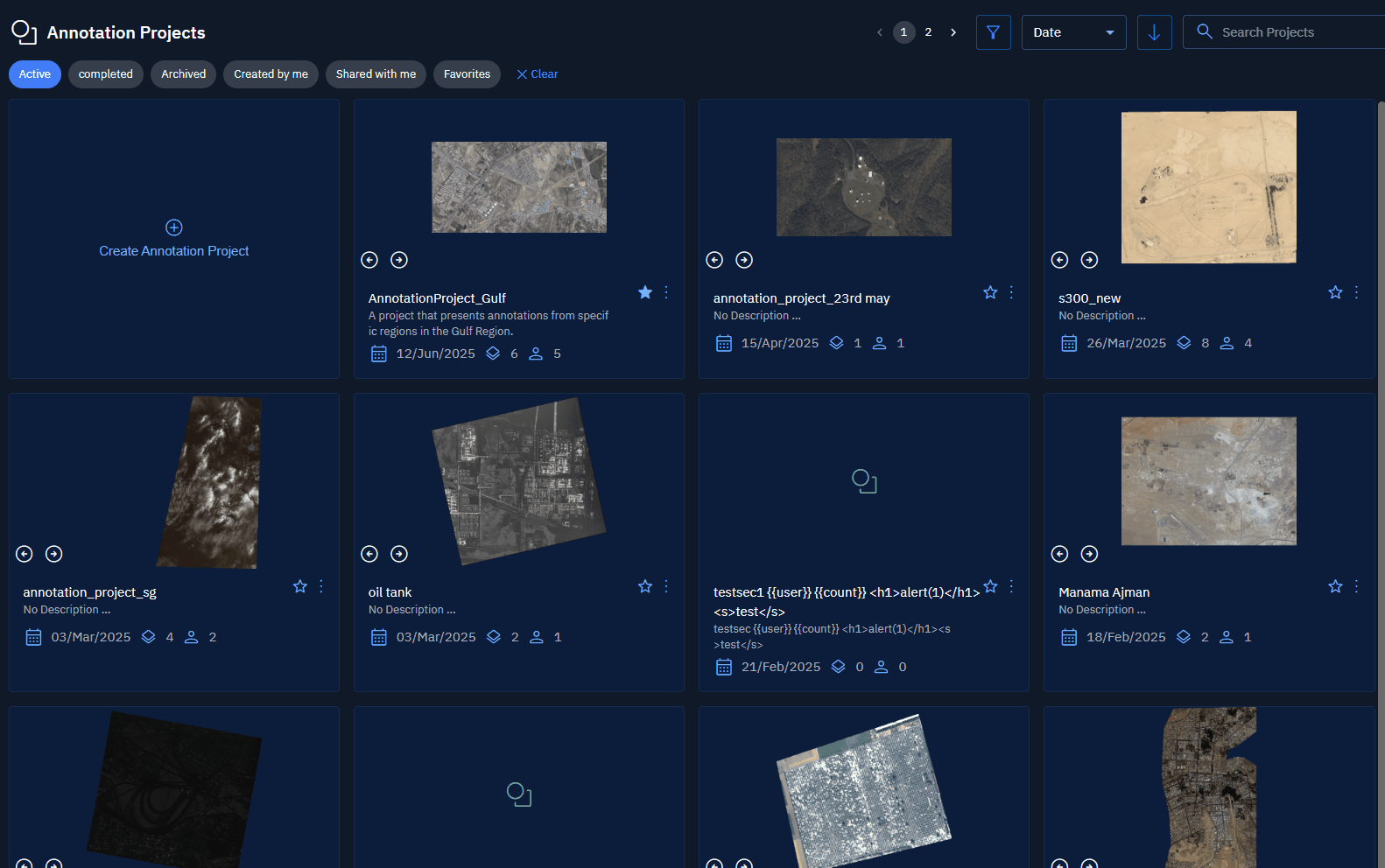Click Create Annotation Project link

(x=174, y=251)
